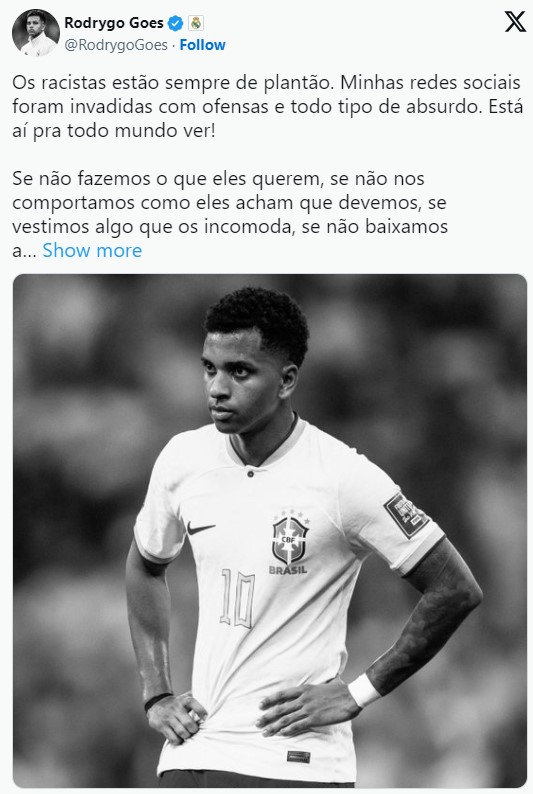The width and height of the screenshot is (533, 794).
Task: Open the black-and-white player photo
Action: tap(270, 531)
